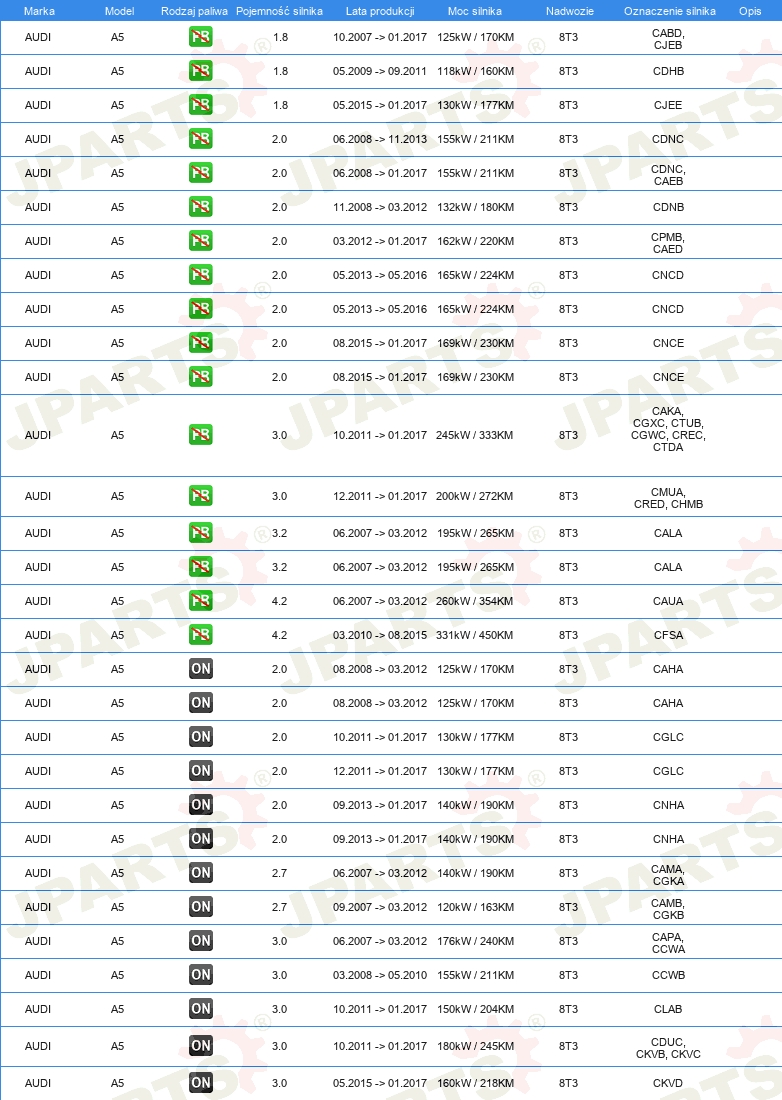Screen dimensions: 782x1100
Task: Click diesel ON icon in CAMB, CGKB row
Action: [201, 907]
